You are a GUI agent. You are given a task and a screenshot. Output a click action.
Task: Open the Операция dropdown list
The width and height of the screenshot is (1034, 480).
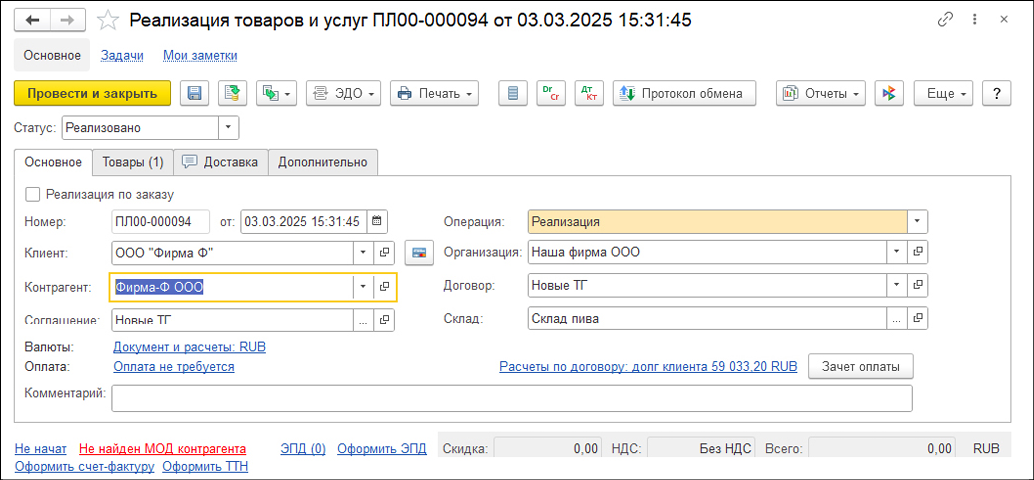pyautogui.click(x=917, y=222)
